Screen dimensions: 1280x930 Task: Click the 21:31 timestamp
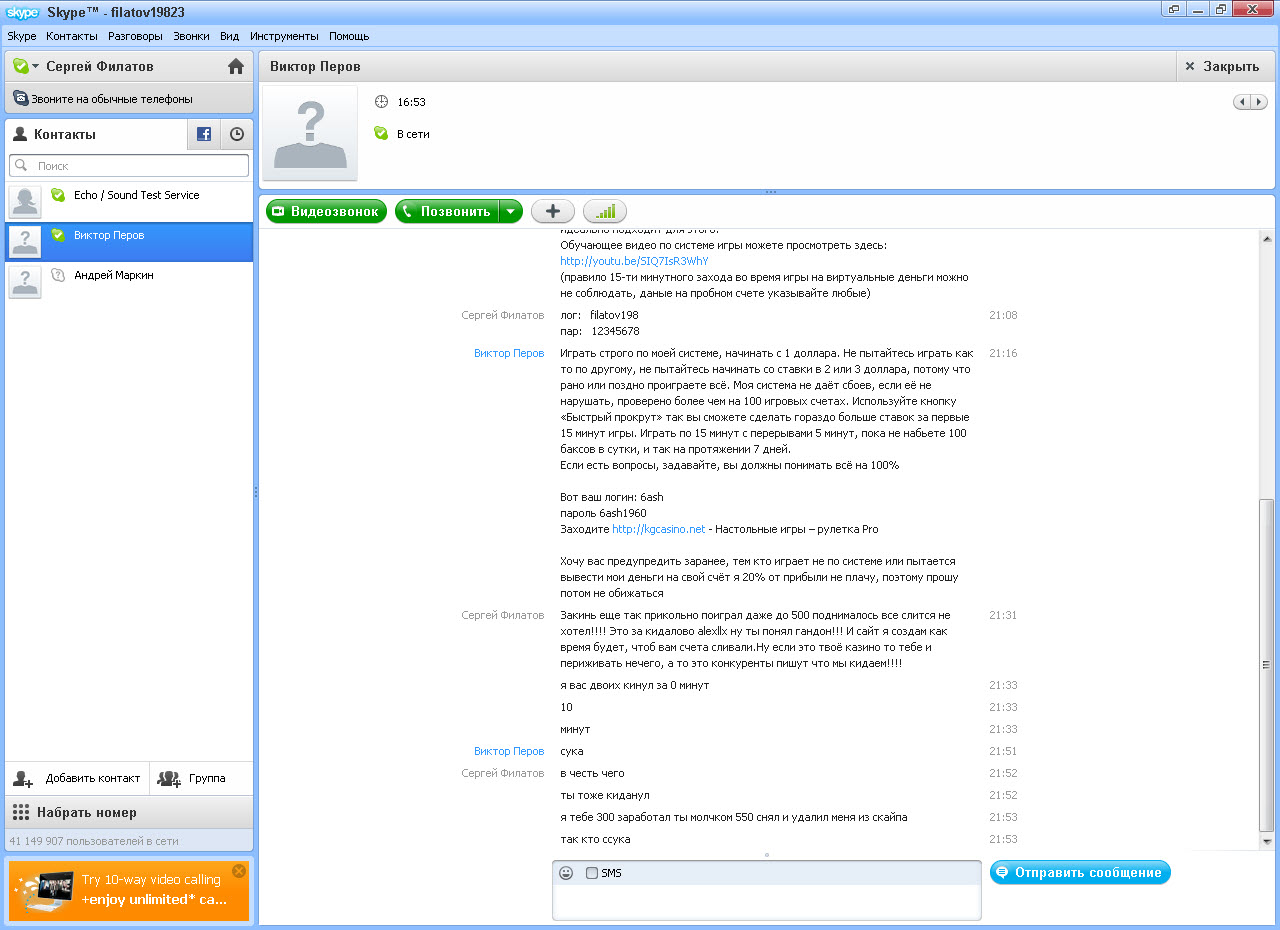(x=1003, y=615)
